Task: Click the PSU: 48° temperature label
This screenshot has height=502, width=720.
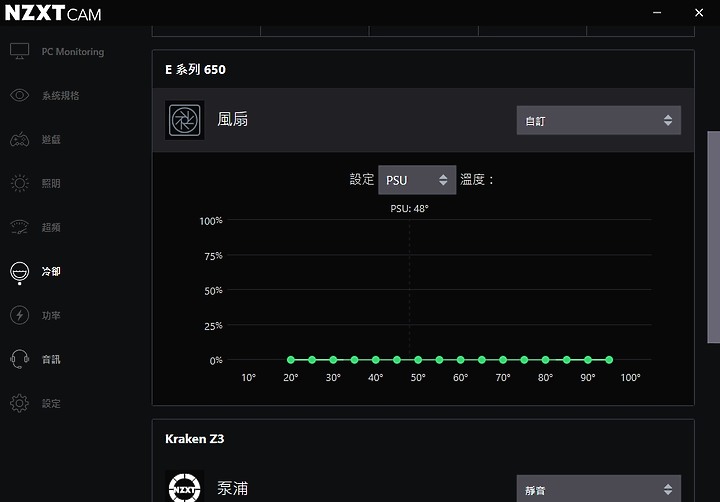Action: tap(409, 209)
